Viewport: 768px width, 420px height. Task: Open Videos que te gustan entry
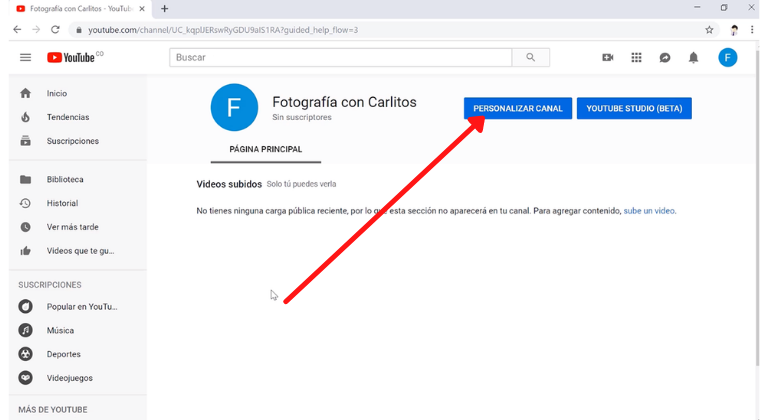pyautogui.click(x=78, y=251)
